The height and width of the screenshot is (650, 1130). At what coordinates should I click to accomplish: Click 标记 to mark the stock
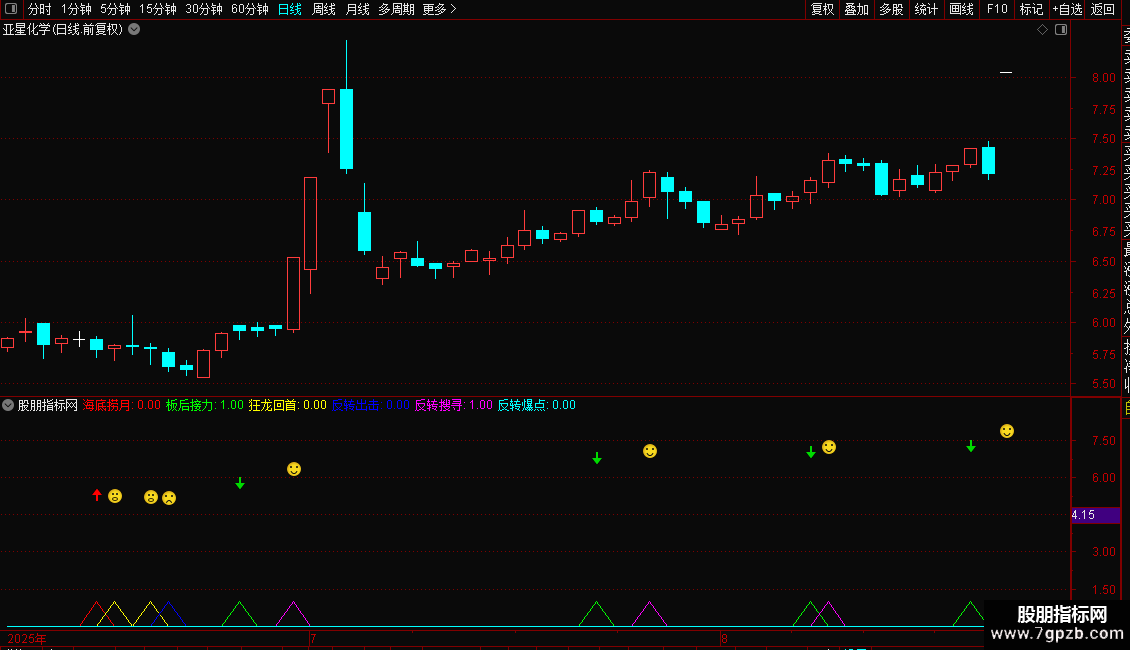tap(1031, 9)
